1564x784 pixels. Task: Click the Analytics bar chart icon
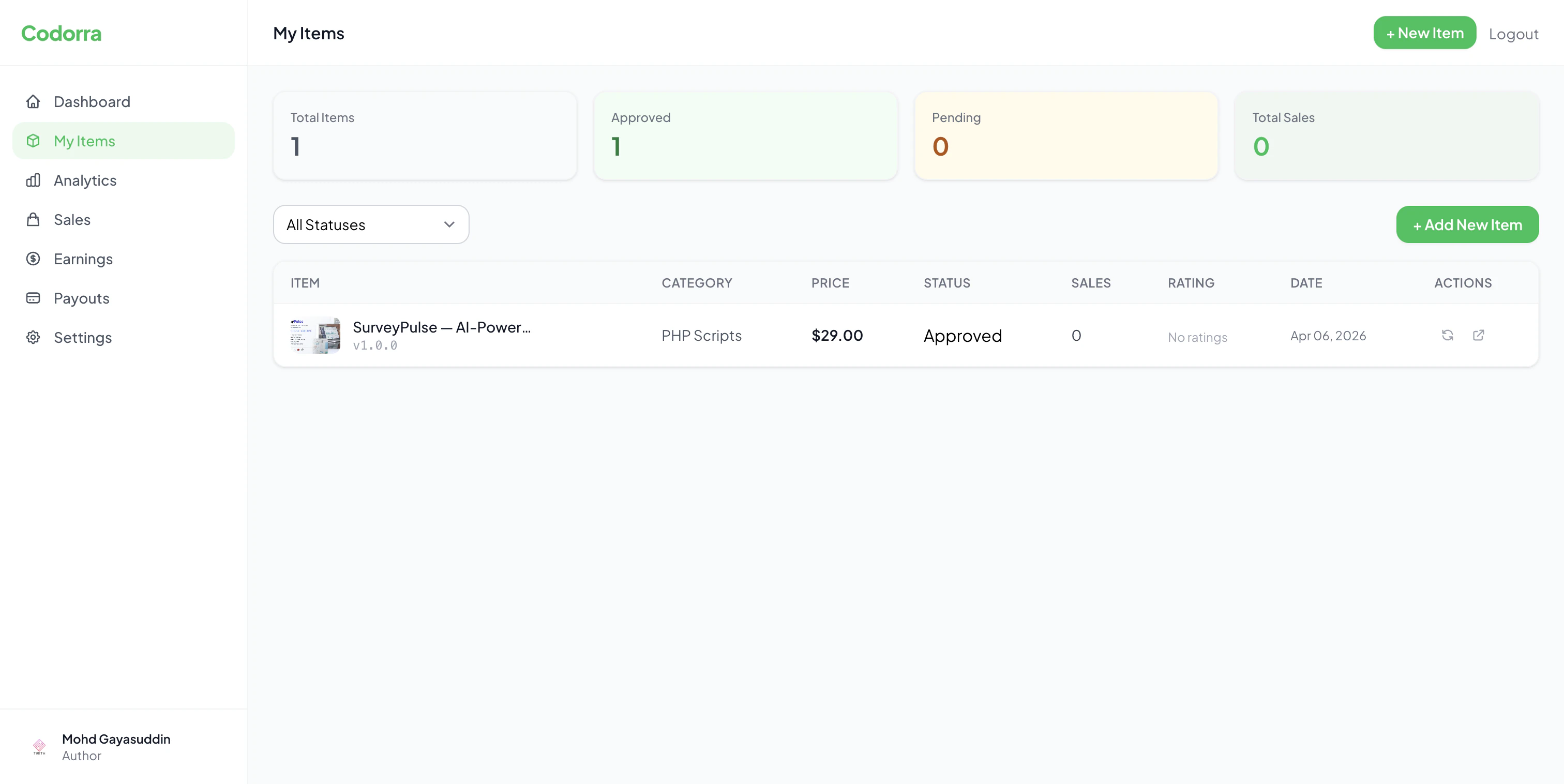pos(34,180)
